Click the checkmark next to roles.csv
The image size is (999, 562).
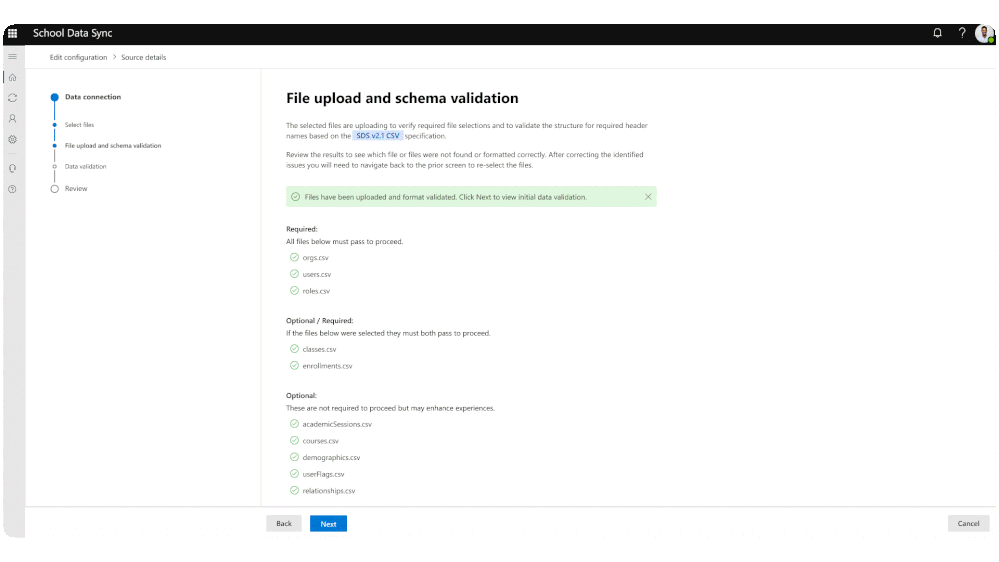(x=294, y=291)
